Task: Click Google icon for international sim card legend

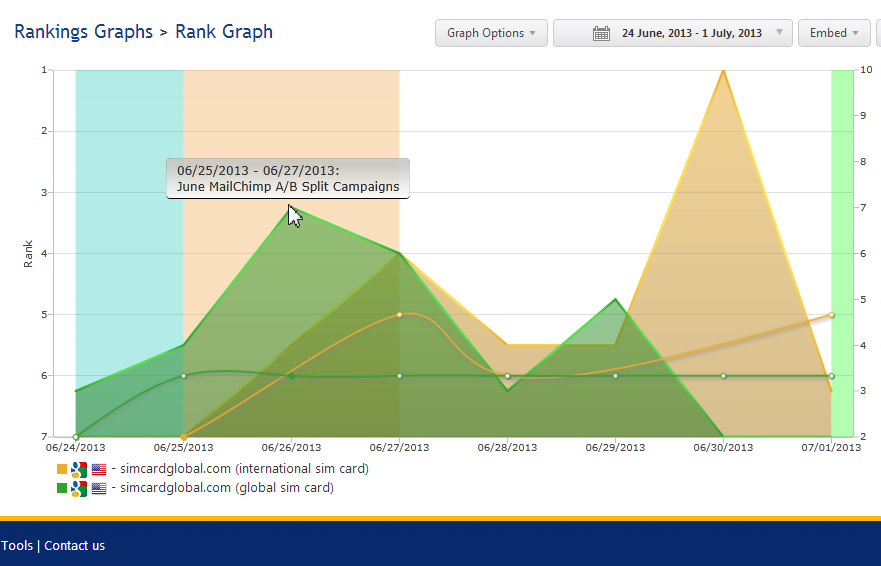Action: (79, 469)
